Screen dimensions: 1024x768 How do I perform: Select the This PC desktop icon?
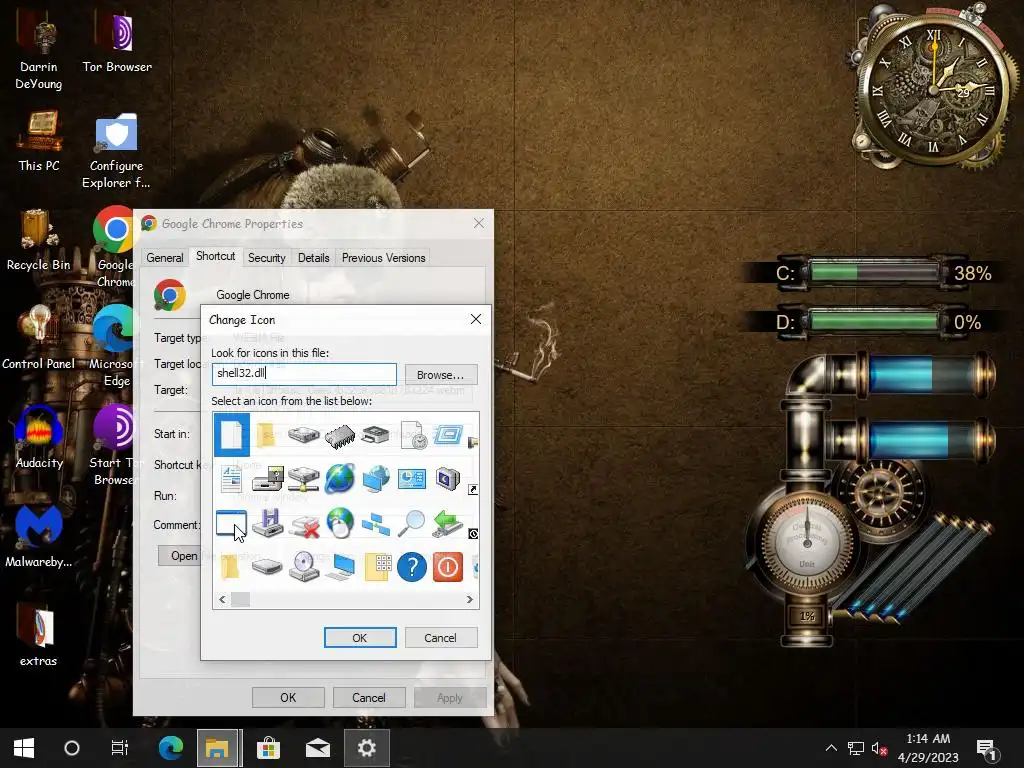39,141
